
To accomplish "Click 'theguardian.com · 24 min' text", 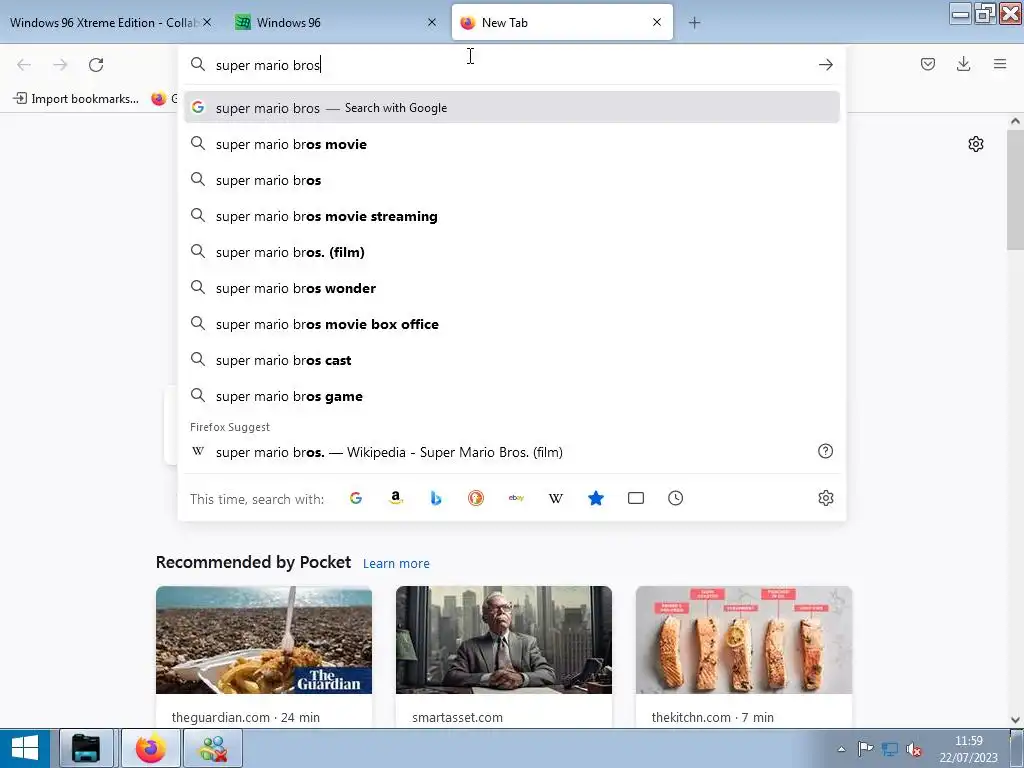I will click(x=246, y=717).
